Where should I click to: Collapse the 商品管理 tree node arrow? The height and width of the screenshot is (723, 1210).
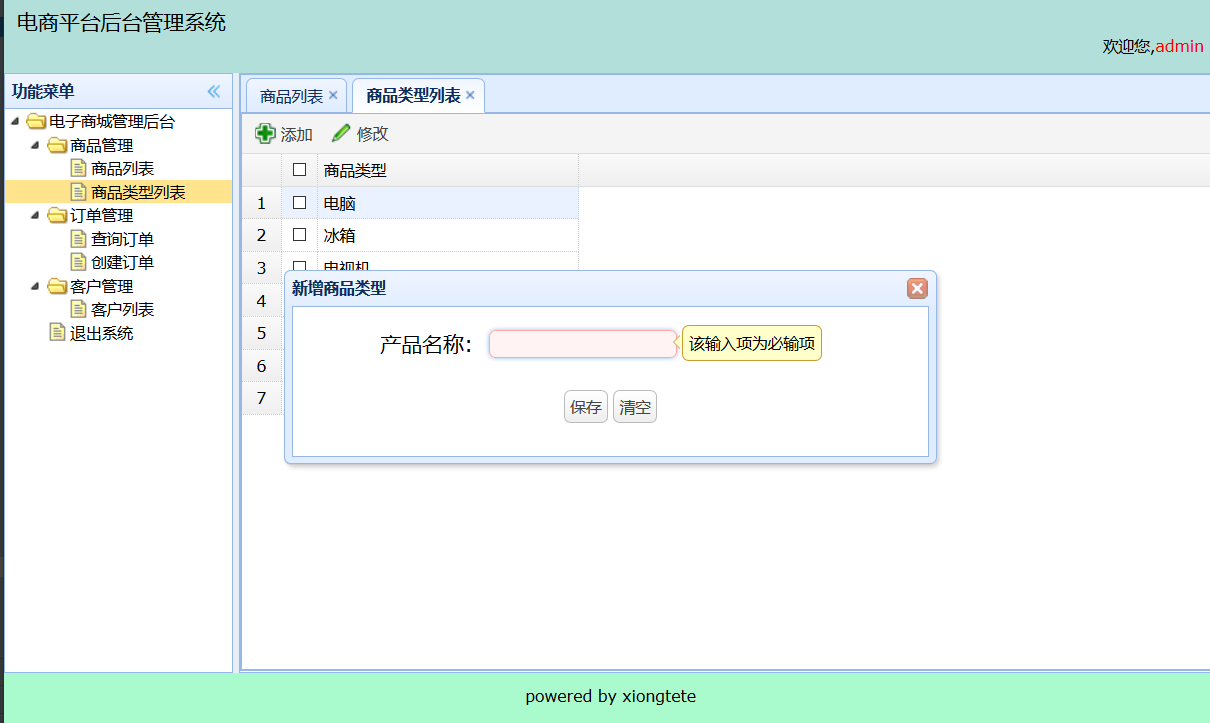pyautogui.click(x=36, y=145)
